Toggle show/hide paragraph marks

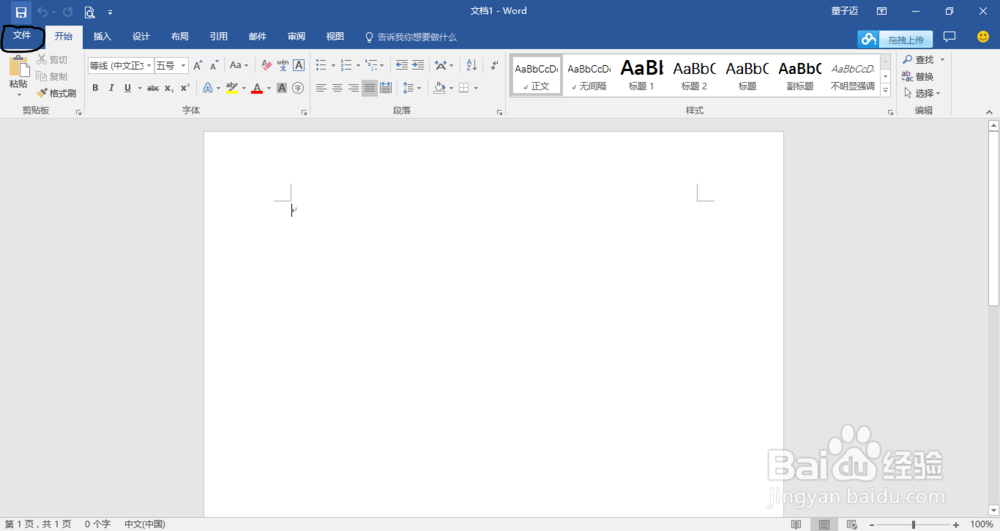click(x=494, y=65)
